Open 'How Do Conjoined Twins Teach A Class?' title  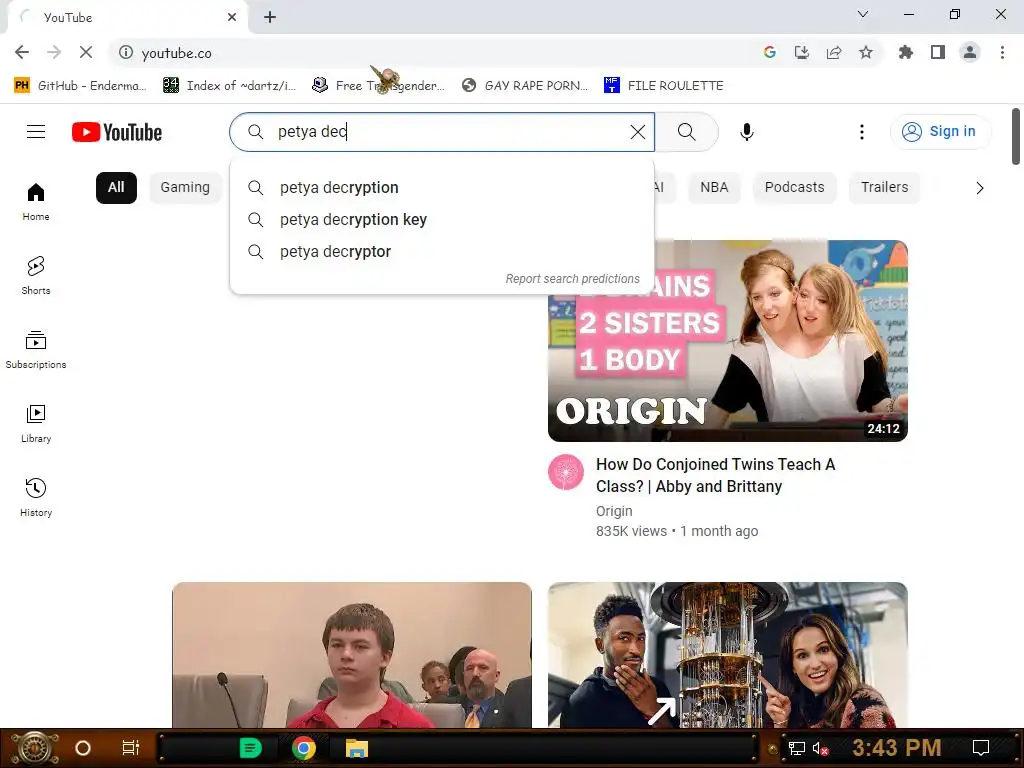pos(716,475)
